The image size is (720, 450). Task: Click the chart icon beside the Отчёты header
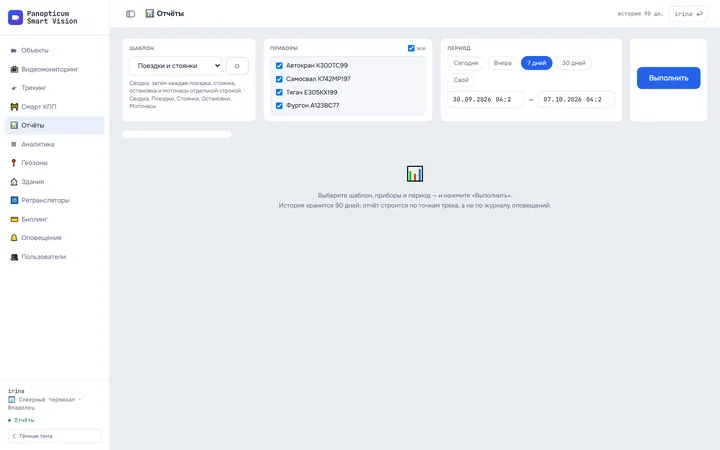pyautogui.click(x=150, y=13)
